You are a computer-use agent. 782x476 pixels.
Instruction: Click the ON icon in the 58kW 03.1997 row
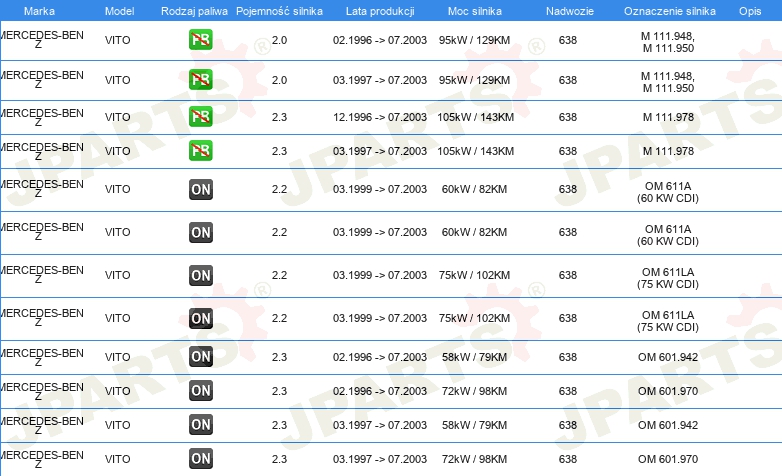pyautogui.click(x=200, y=425)
